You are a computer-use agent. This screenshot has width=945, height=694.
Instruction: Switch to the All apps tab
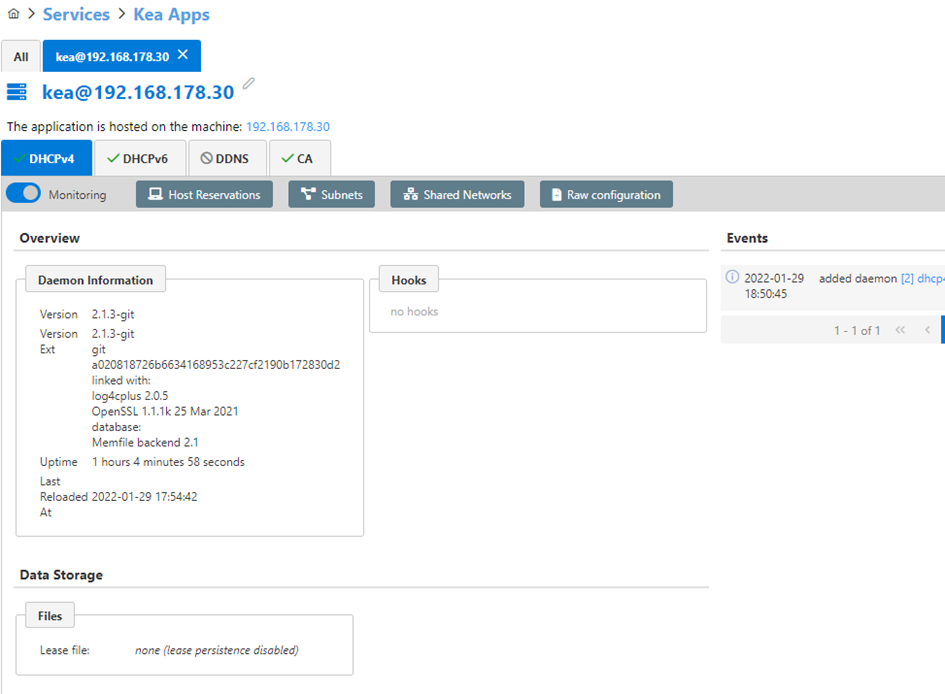[21, 57]
